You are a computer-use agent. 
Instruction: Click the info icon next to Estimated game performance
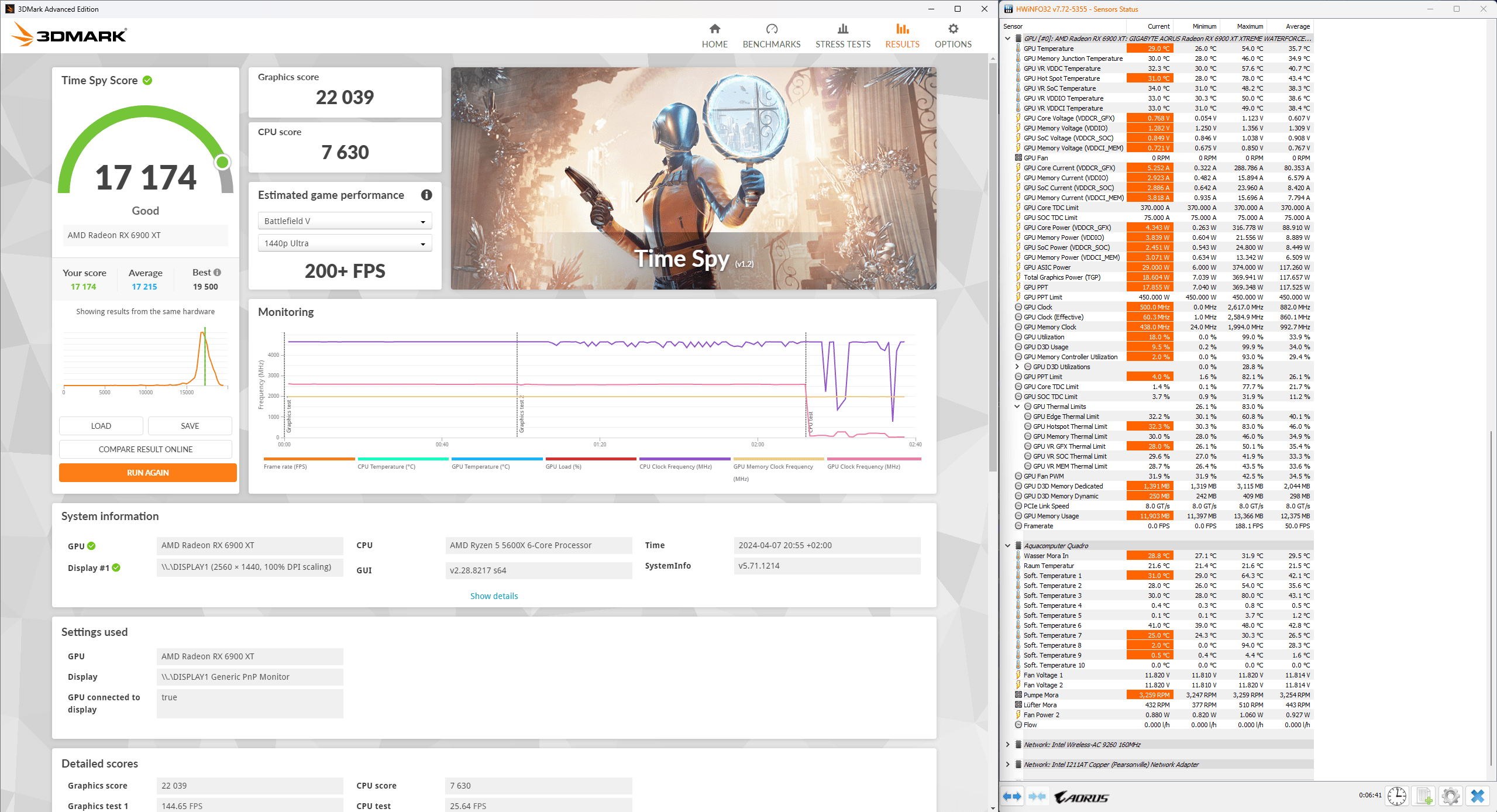(426, 195)
